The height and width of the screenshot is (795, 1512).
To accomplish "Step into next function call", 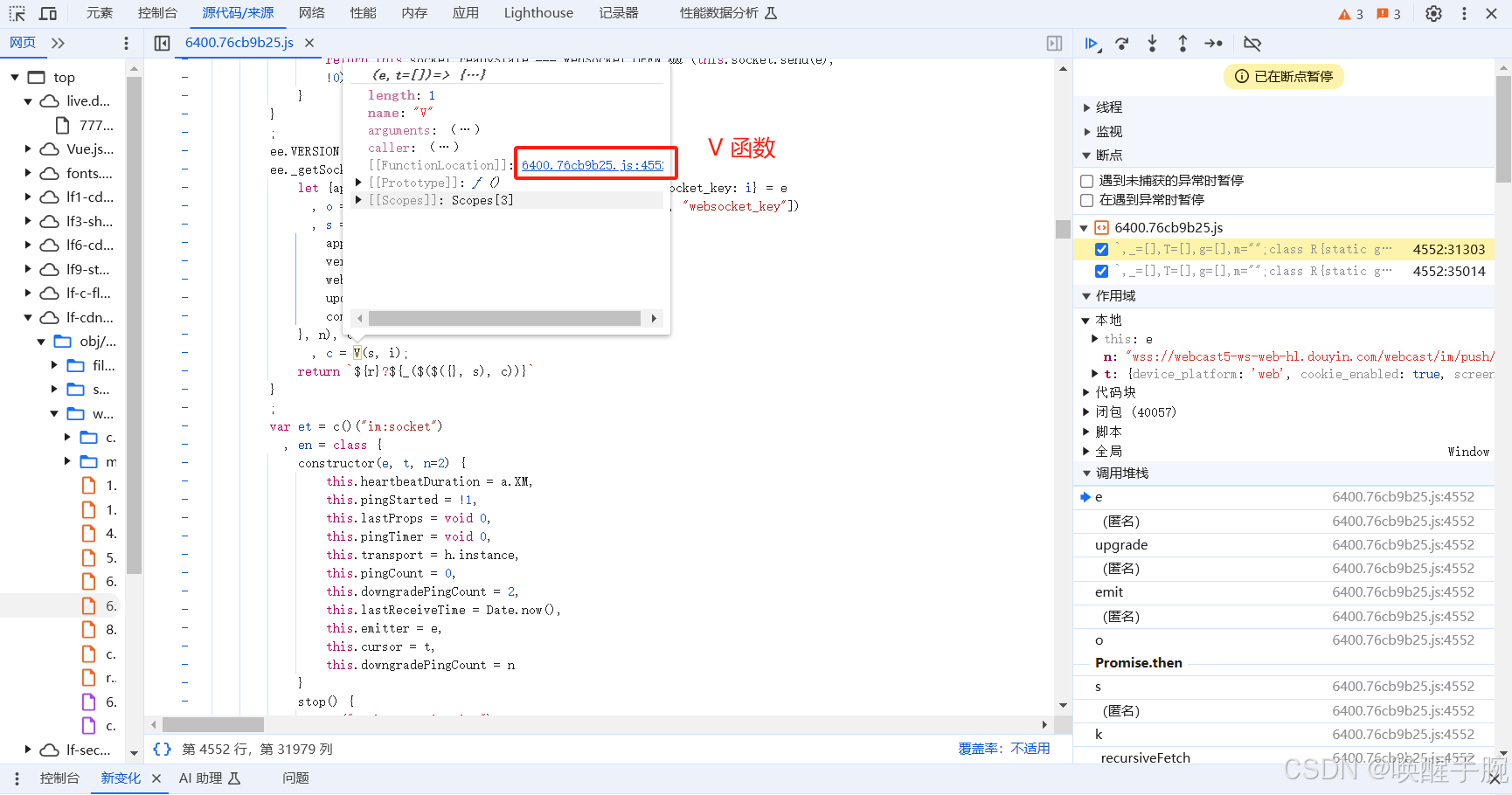I will point(1152,43).
